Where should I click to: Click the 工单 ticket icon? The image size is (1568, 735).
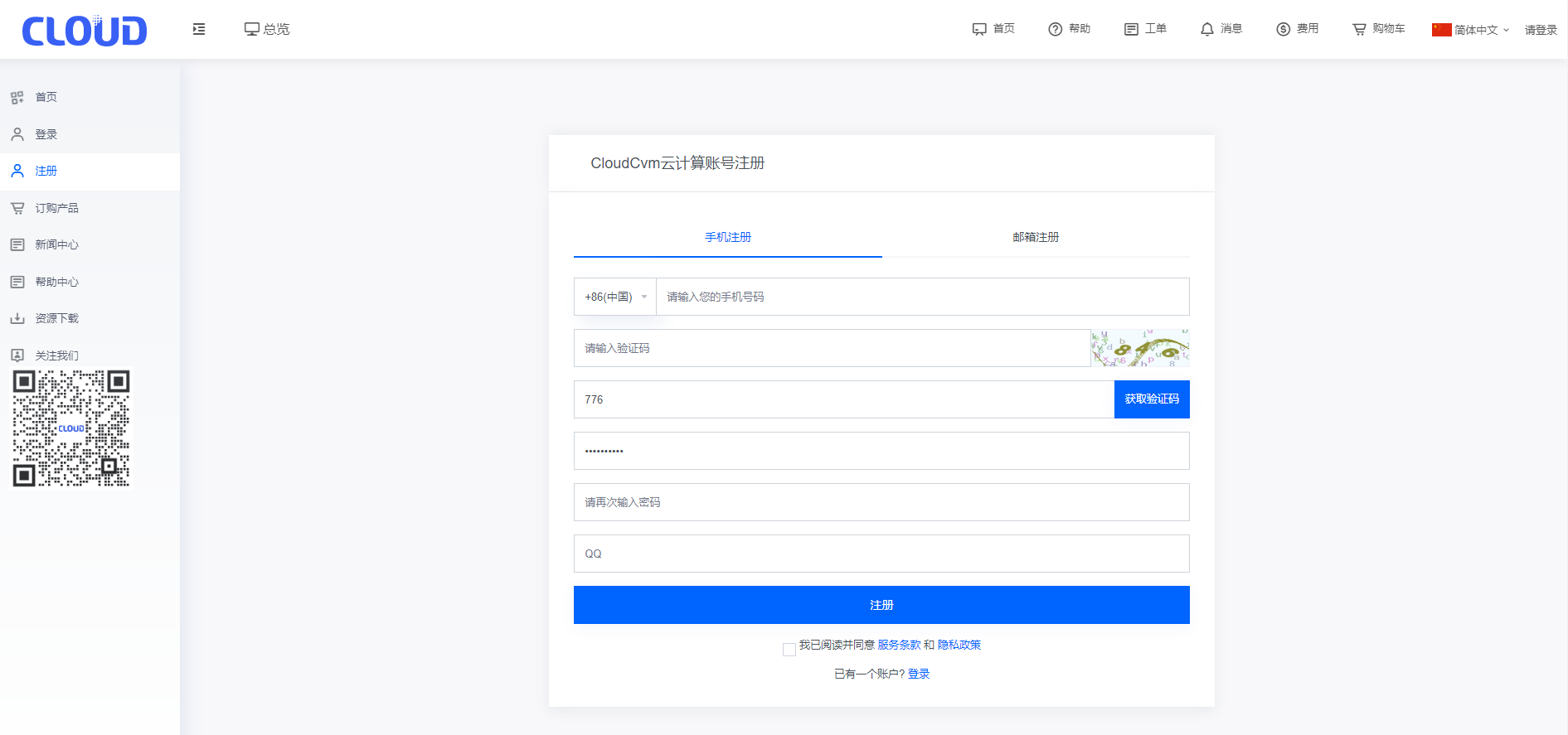pos(1131,29)
